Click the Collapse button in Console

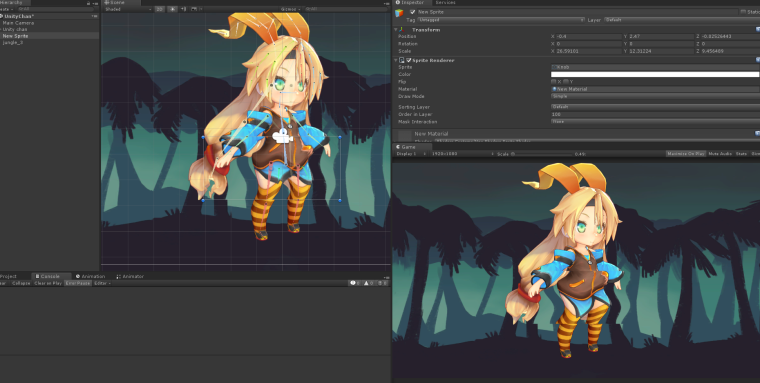click(x=21, y=283)
